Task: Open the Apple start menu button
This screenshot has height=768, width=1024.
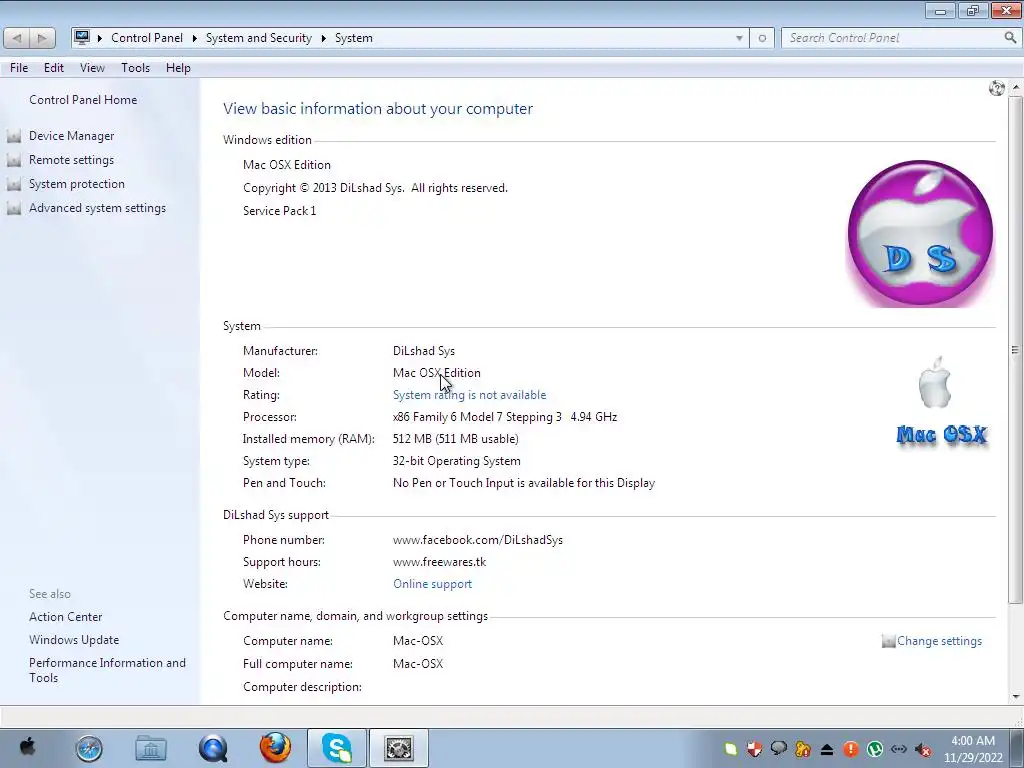Action: coord(27,748)
